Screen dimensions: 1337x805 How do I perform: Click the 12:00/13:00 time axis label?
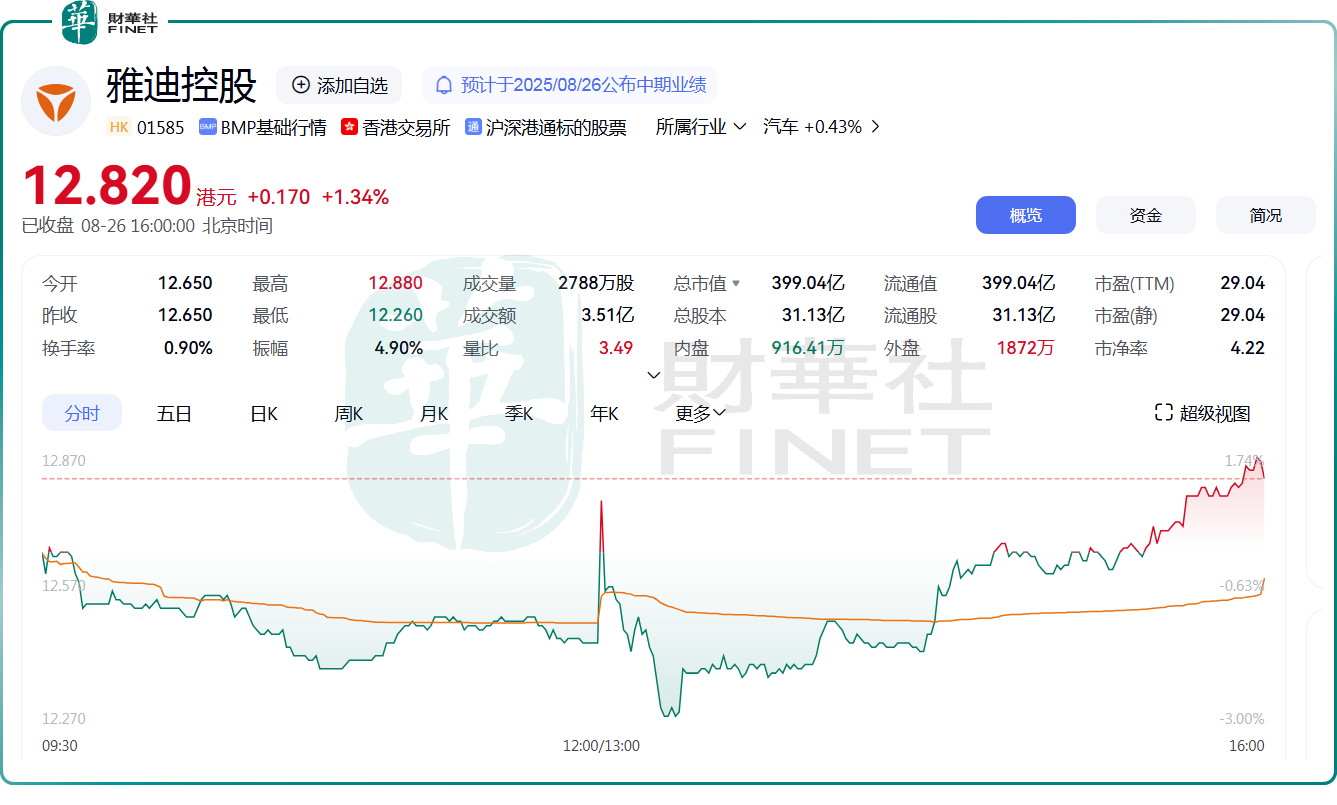tap(601, 745)
